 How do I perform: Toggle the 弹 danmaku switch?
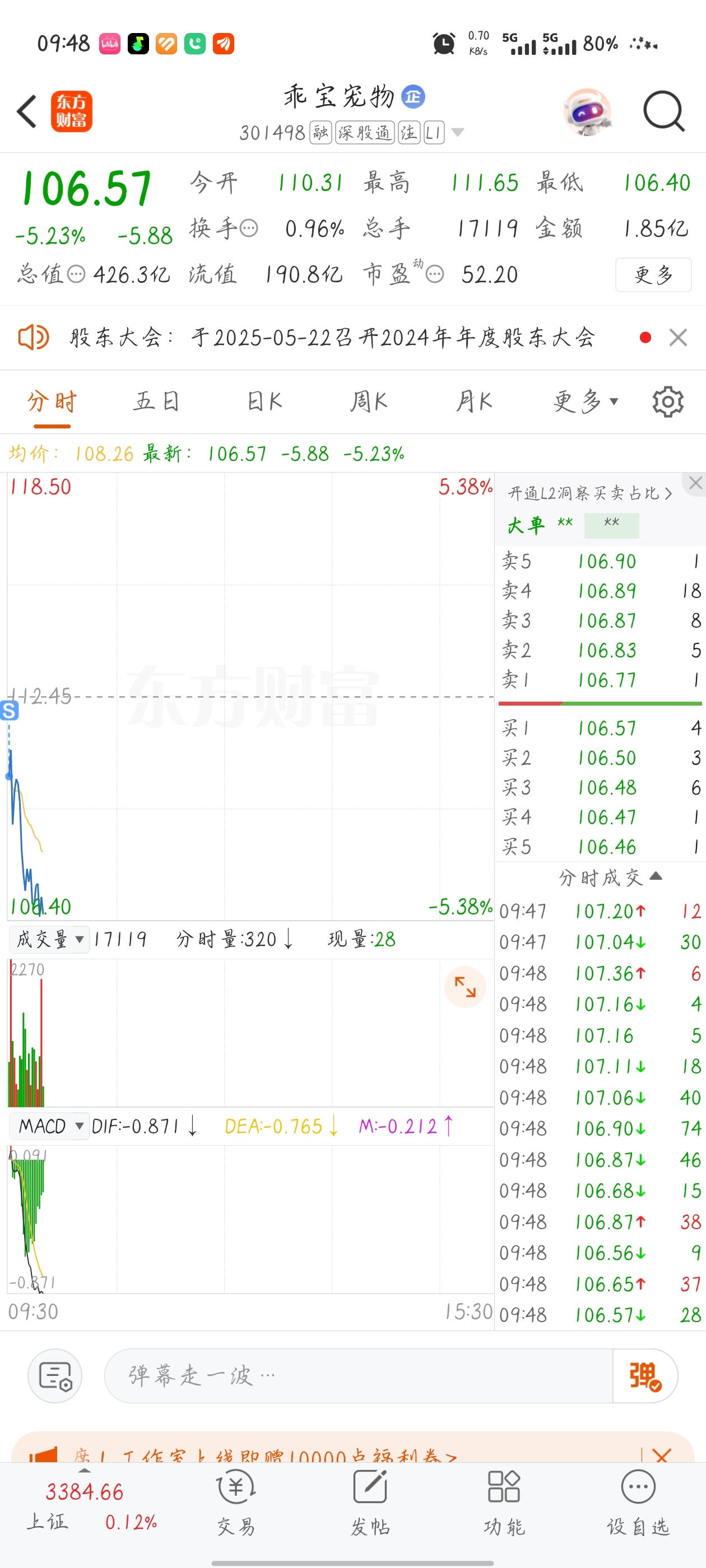pos(645,1376)
